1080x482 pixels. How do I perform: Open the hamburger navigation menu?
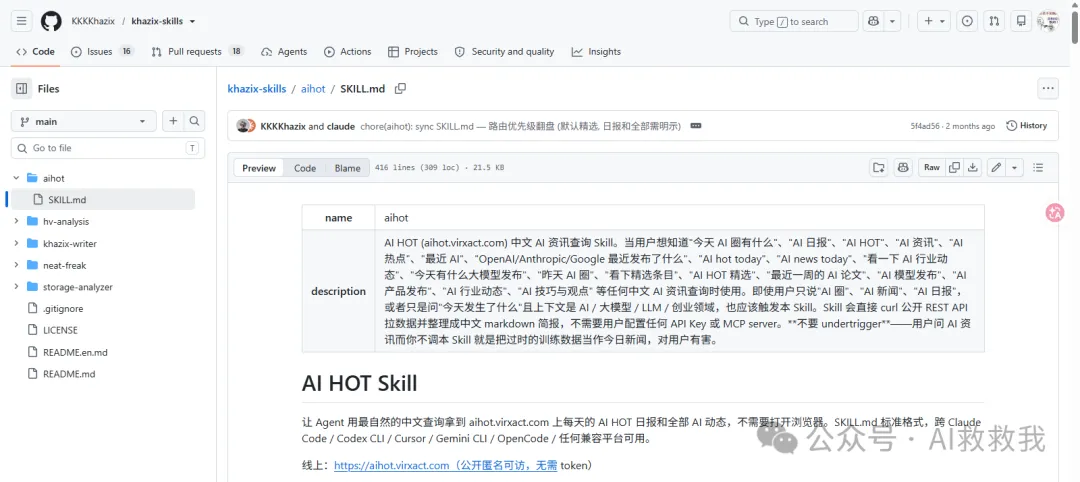coord(21,21)
